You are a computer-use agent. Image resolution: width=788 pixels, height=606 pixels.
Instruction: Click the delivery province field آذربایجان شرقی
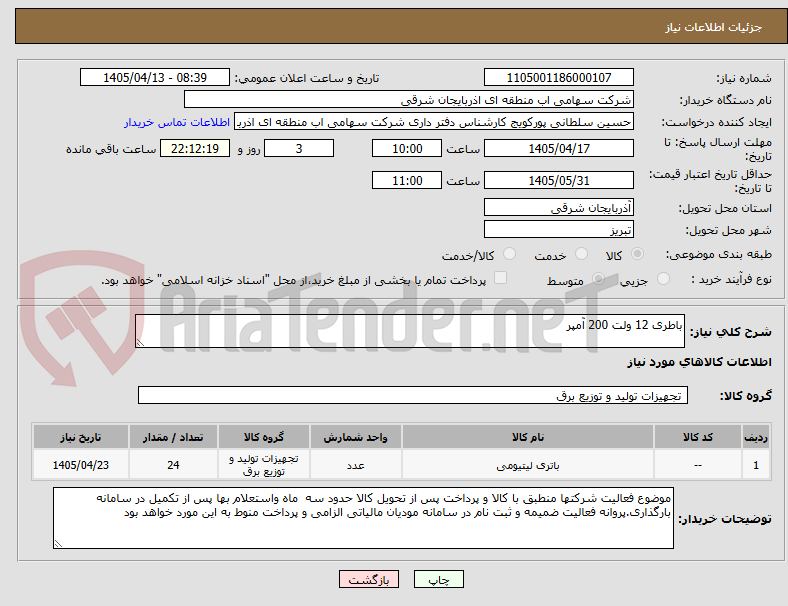(558, 207)
